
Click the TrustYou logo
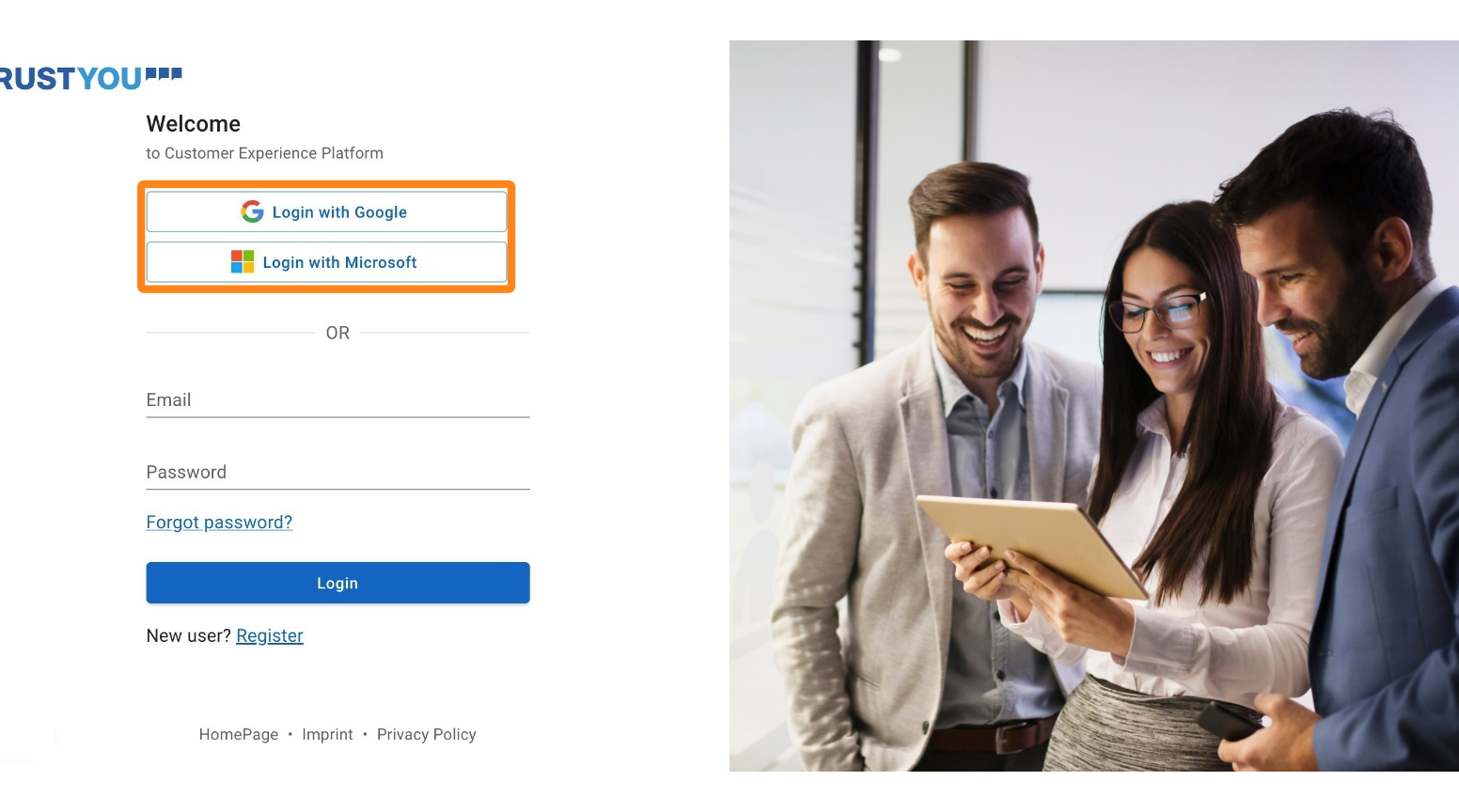tap(90, 78)
